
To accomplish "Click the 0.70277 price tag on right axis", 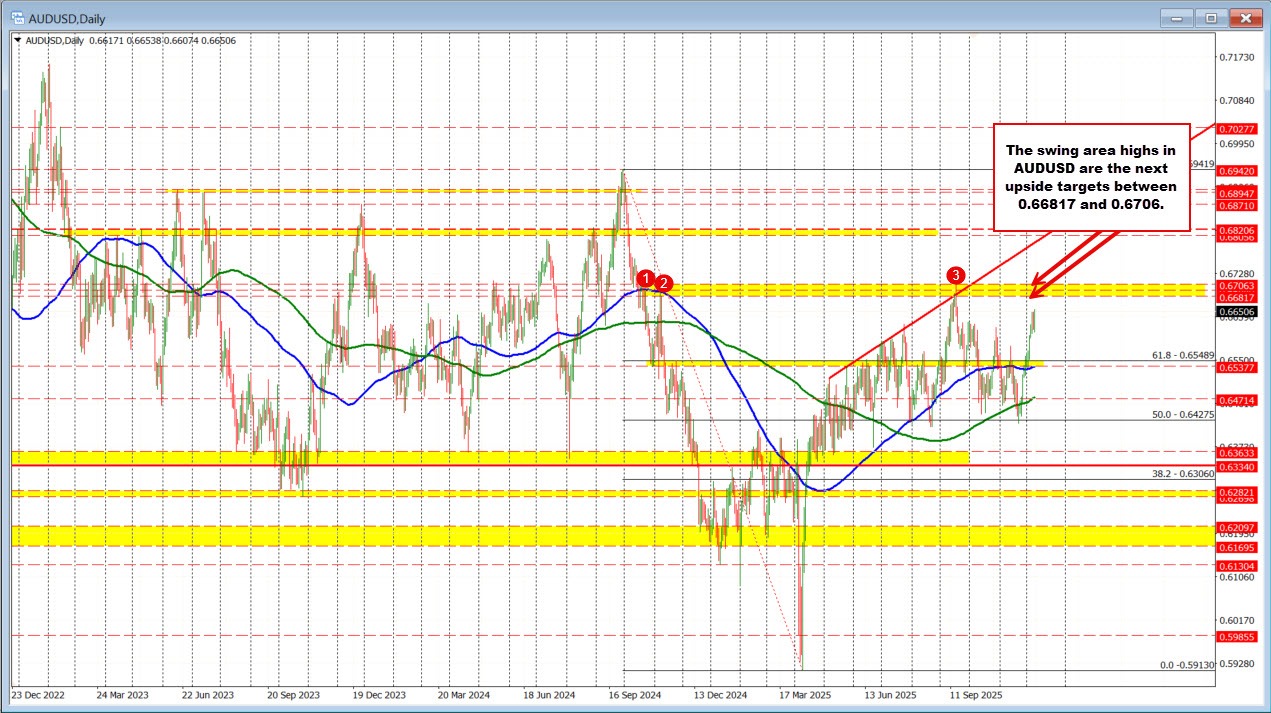I will pyautogui.click(x=1235, y=129).
